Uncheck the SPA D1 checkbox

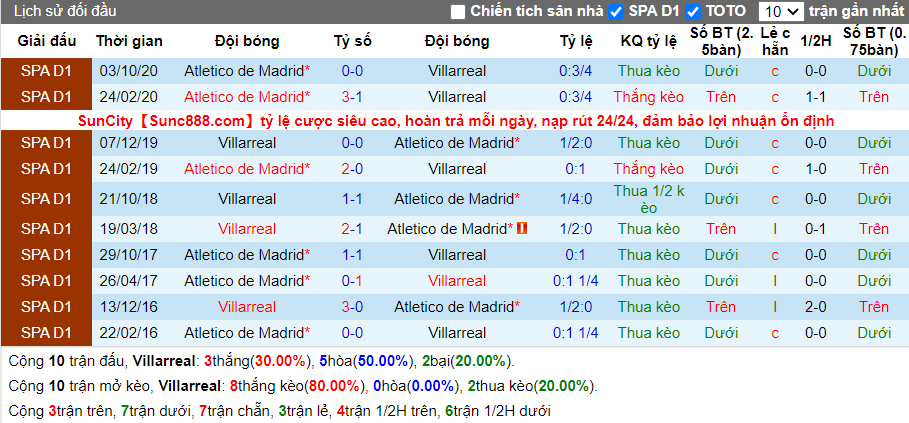pyautogui.click(x=616, y=12)
